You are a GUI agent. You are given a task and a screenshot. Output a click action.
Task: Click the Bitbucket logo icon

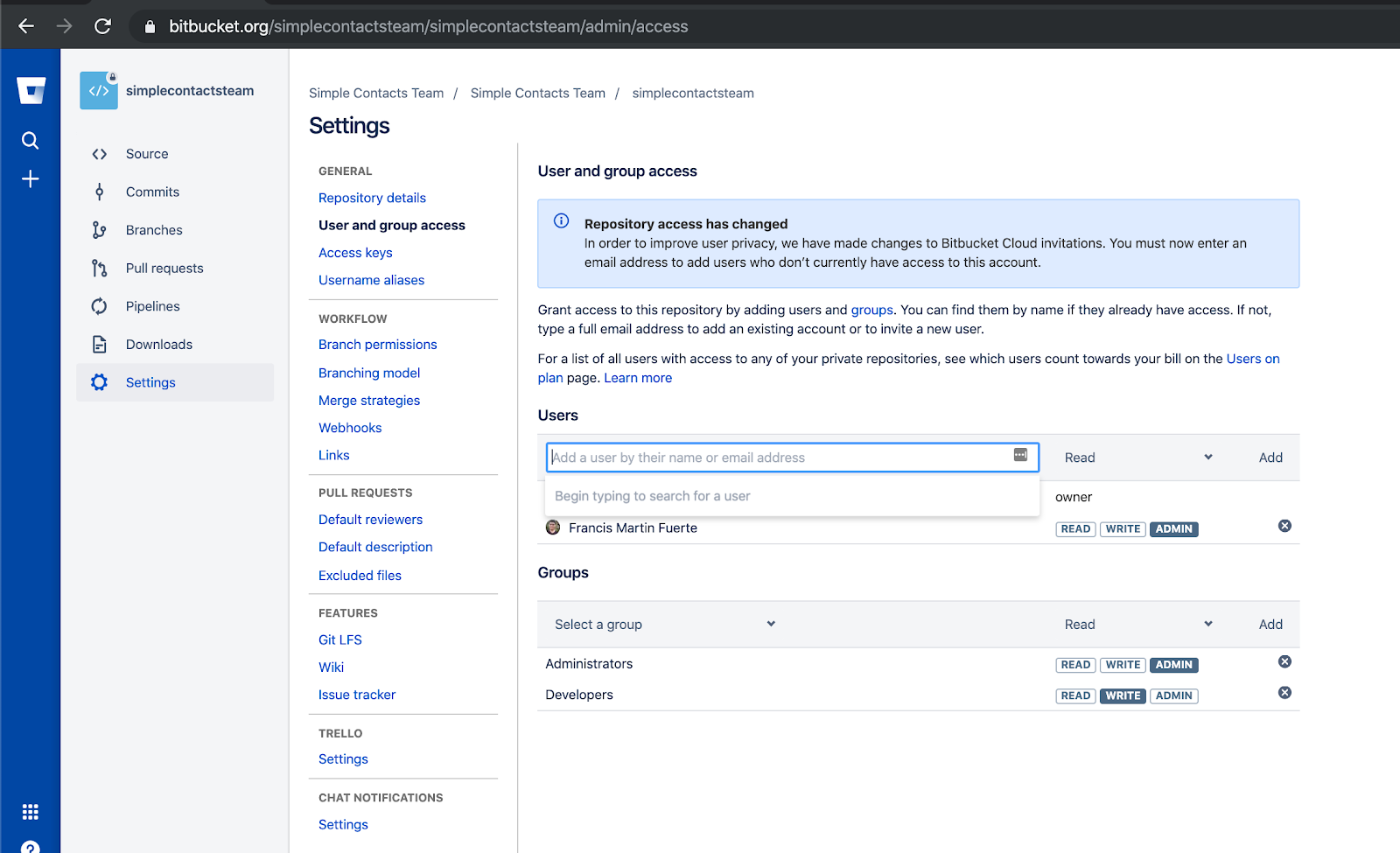click(x=31, y=90)
